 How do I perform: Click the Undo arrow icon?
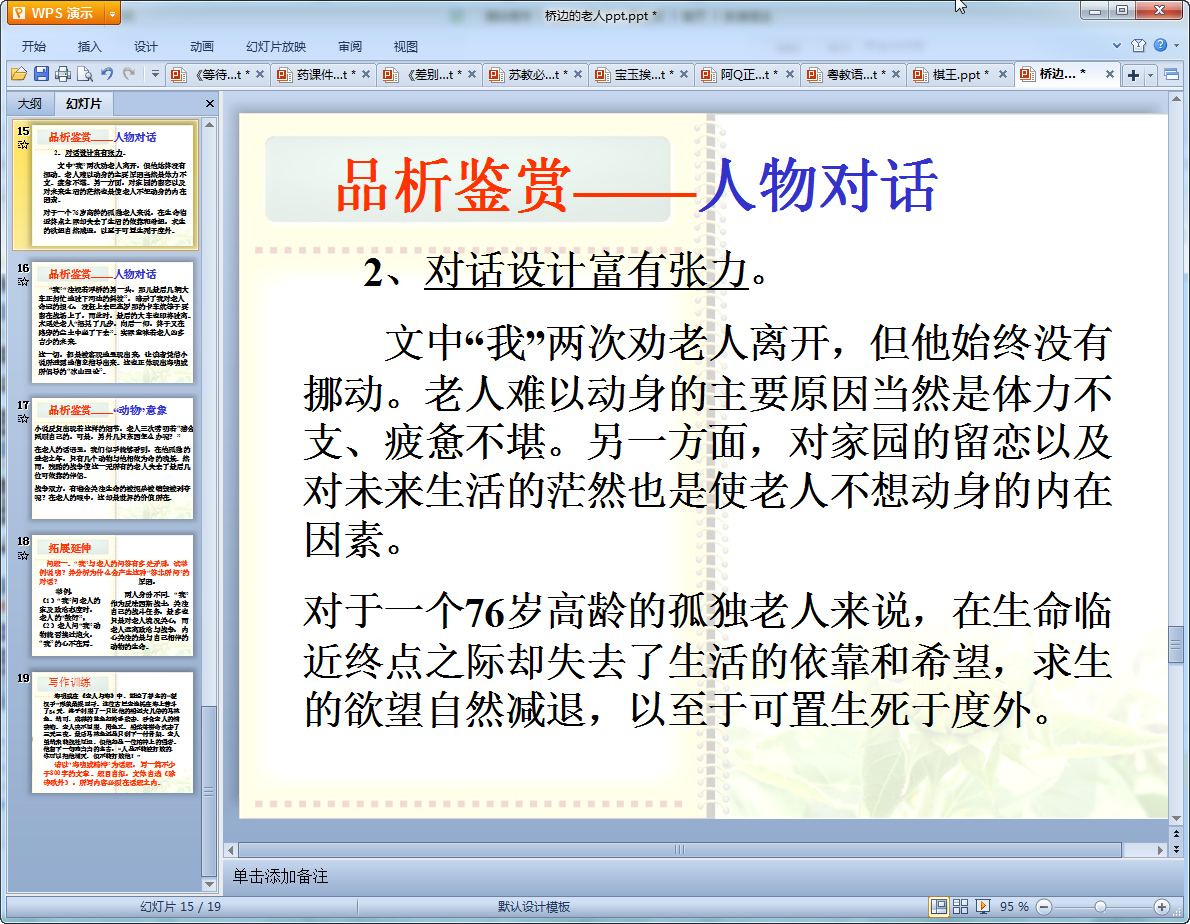(x=107, y=74)
